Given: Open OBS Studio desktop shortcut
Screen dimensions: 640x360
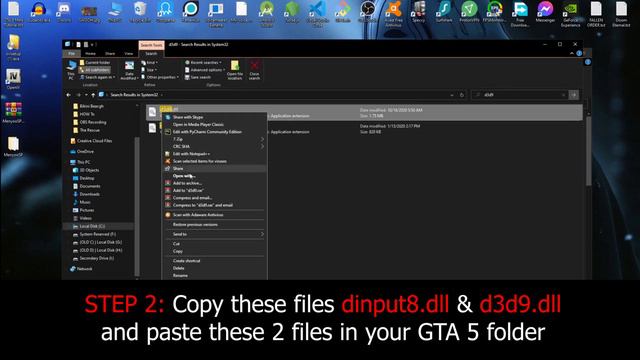Looking at the screenshot, I should pos(368,12).
